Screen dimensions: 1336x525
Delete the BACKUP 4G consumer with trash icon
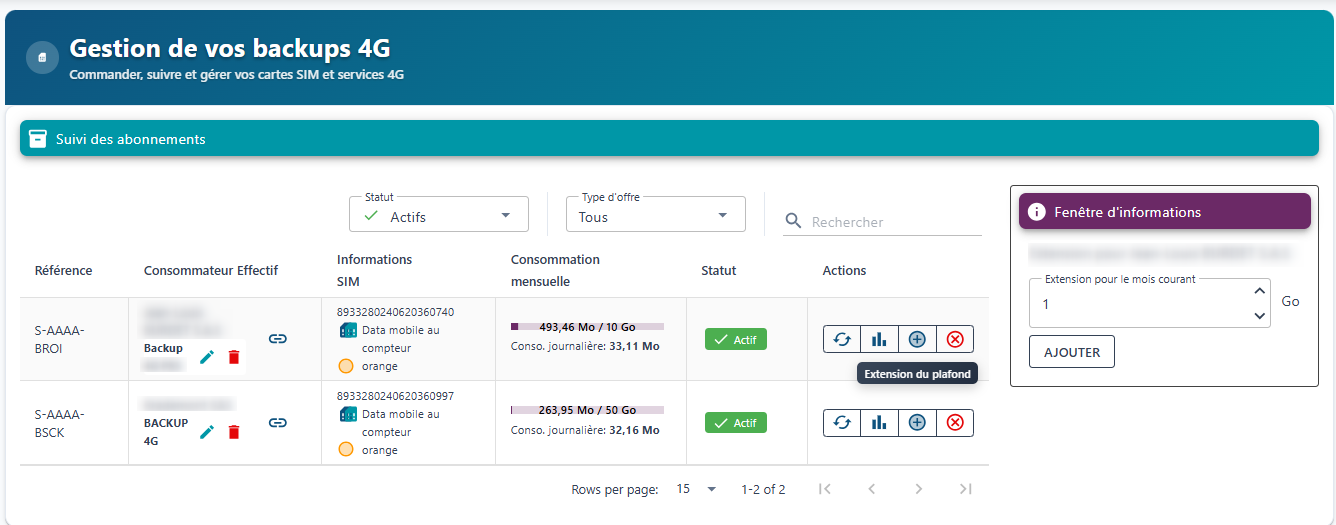tap(234, 432)
